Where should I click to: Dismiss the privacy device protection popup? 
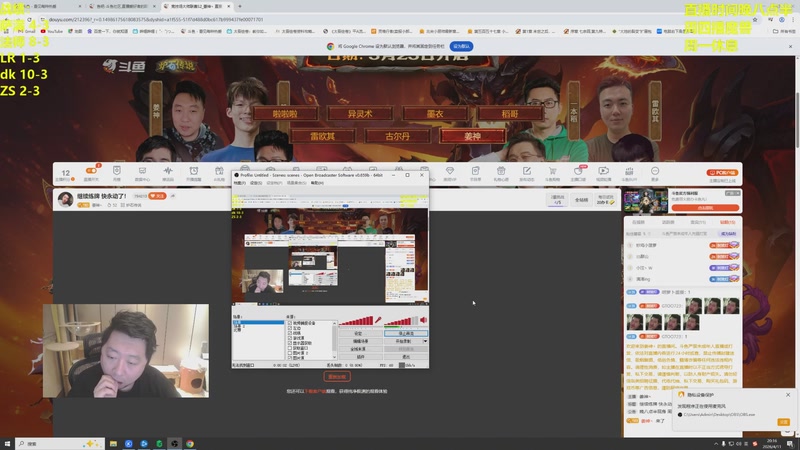788,395
